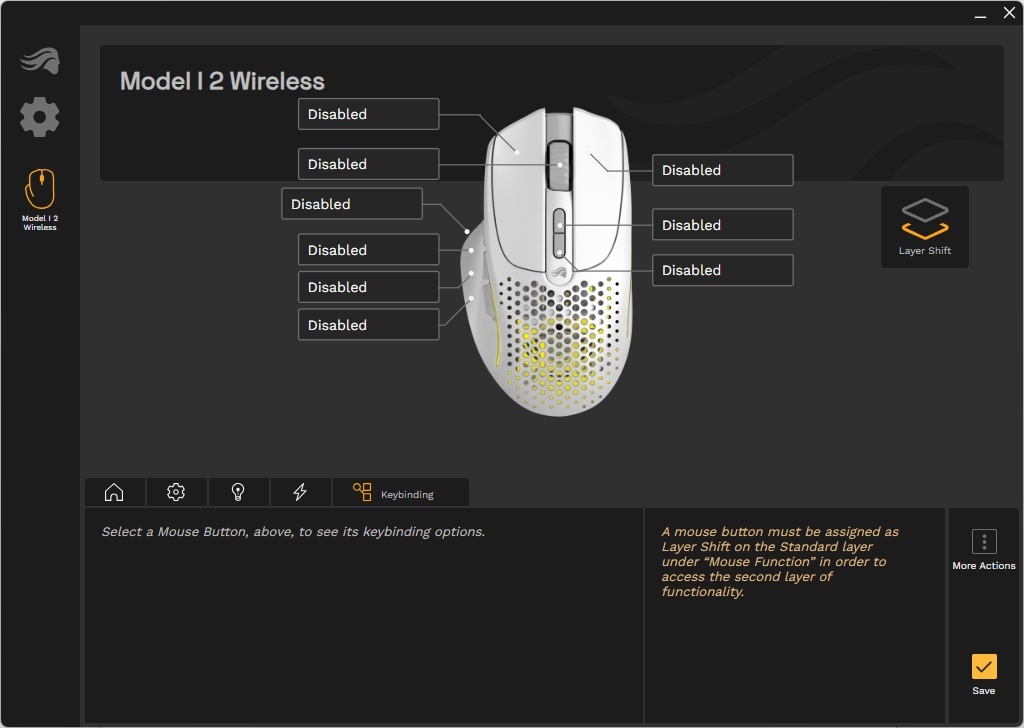1024x728 pixels.
Task: Choose the upper DPI button's Disabled label
Action: [722, 225]
